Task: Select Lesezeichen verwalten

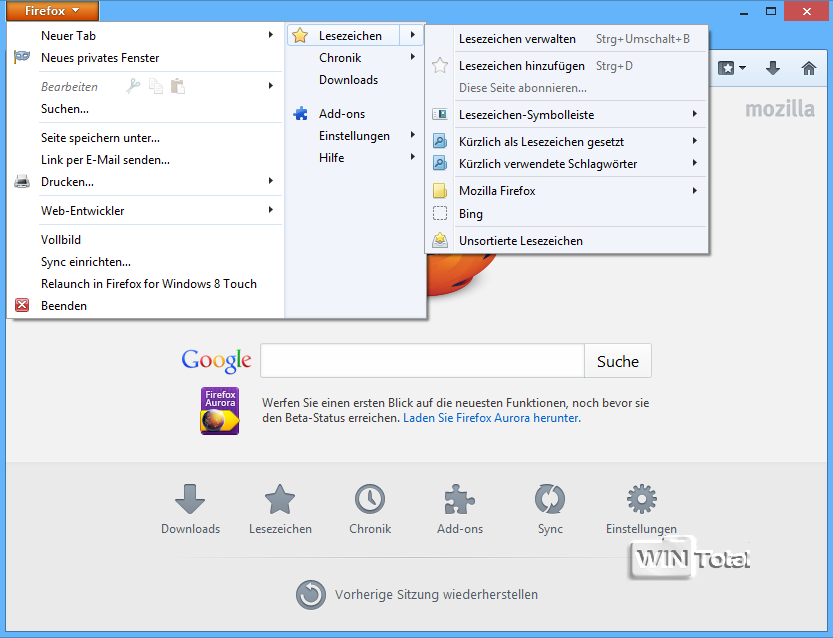Action: [517, 39]
